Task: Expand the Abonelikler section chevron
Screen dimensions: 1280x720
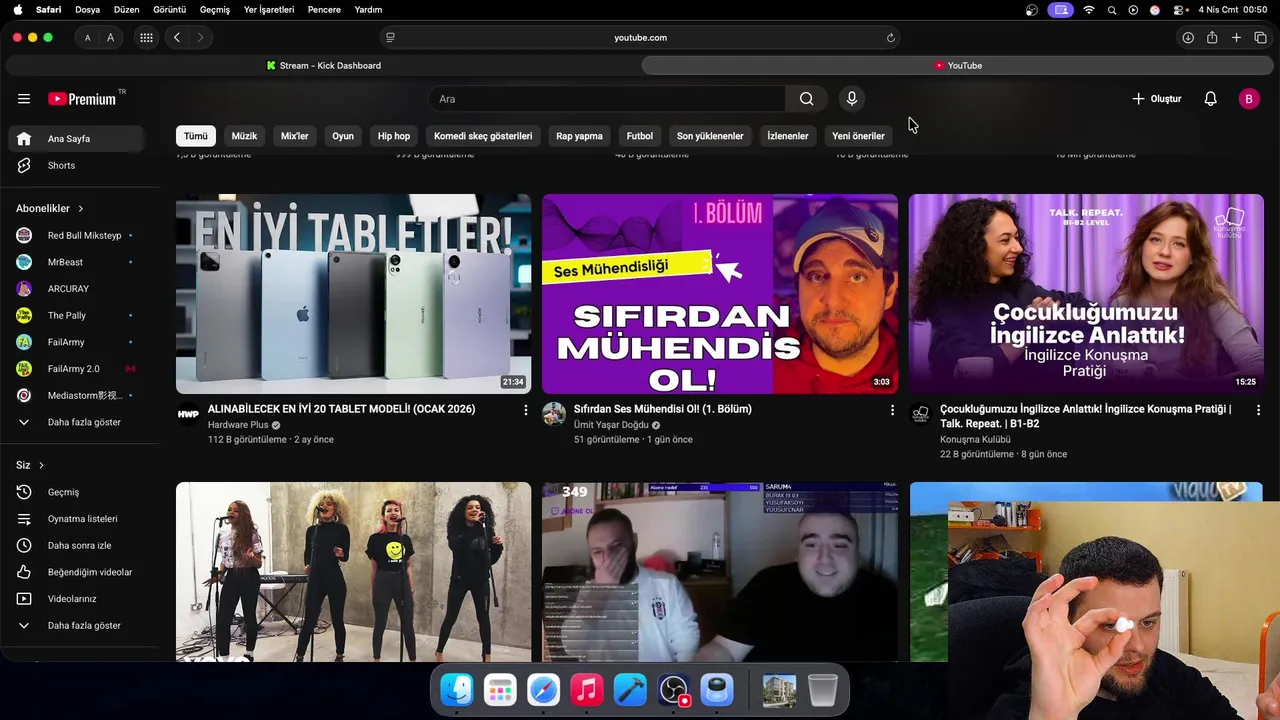Action: [80, 208]
